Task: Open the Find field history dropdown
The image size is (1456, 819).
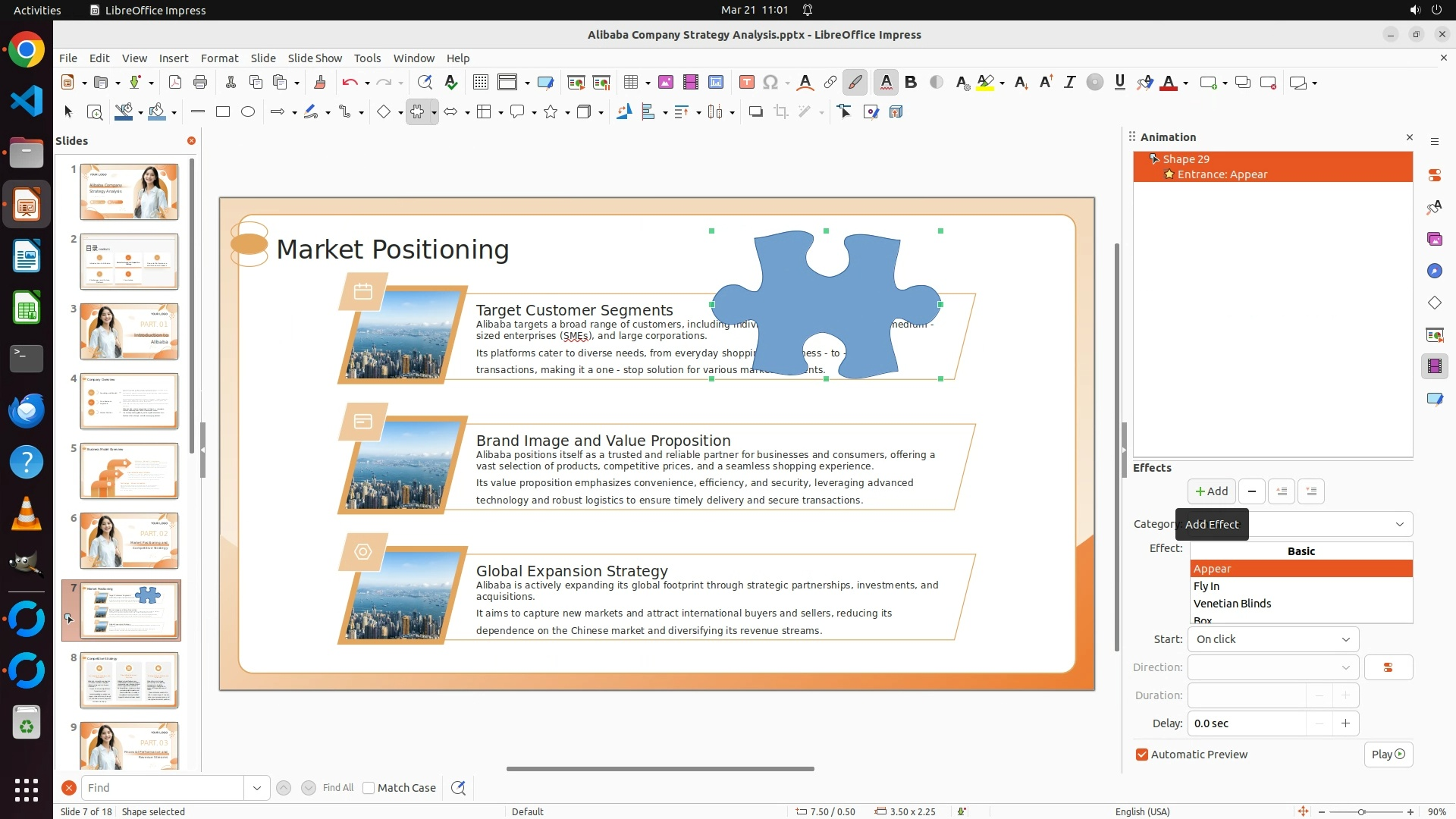Action: (x=256, y=788)
